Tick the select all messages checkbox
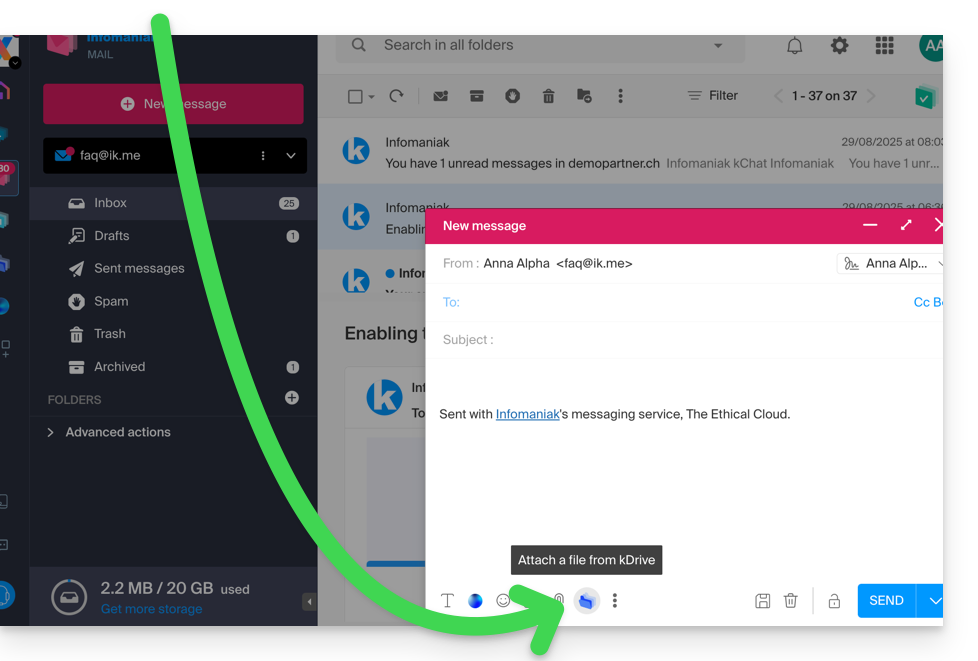This screenshot has width=978, height=661. (x=355, y=97)
